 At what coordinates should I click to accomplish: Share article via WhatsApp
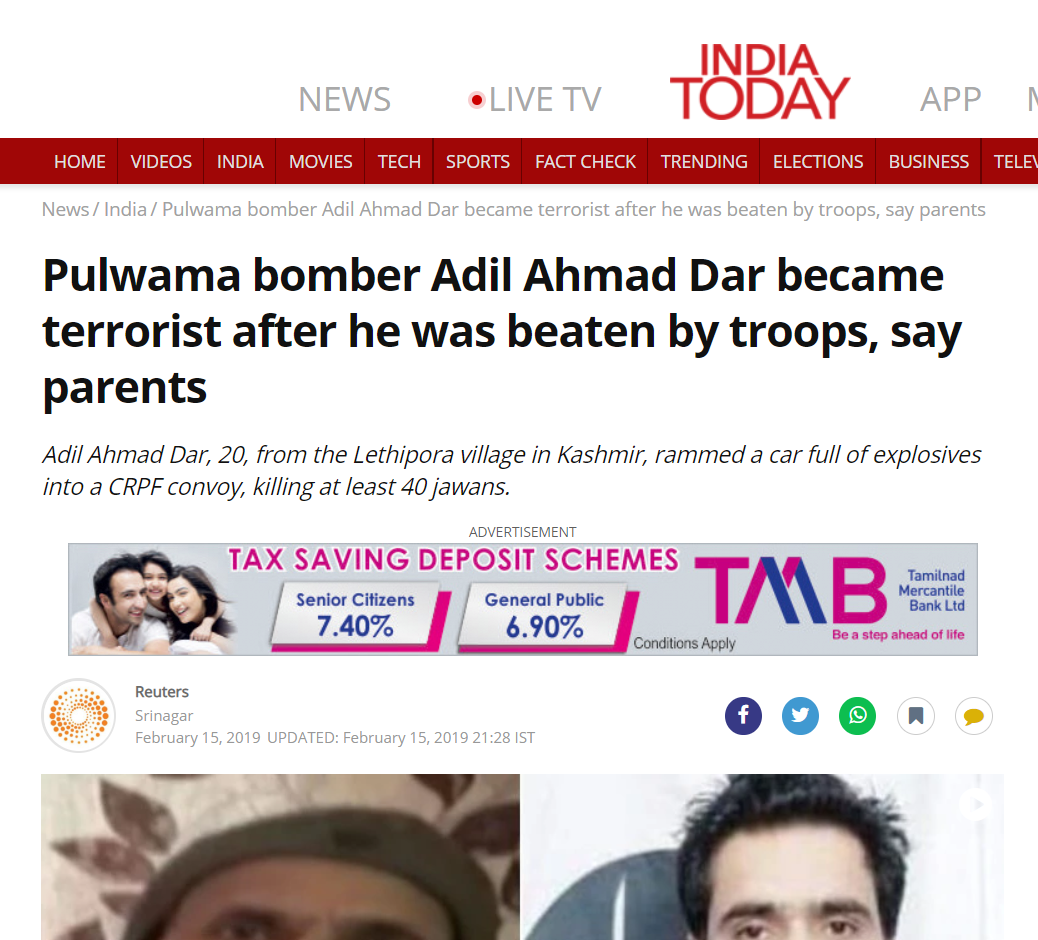click(x=857, y=716)
